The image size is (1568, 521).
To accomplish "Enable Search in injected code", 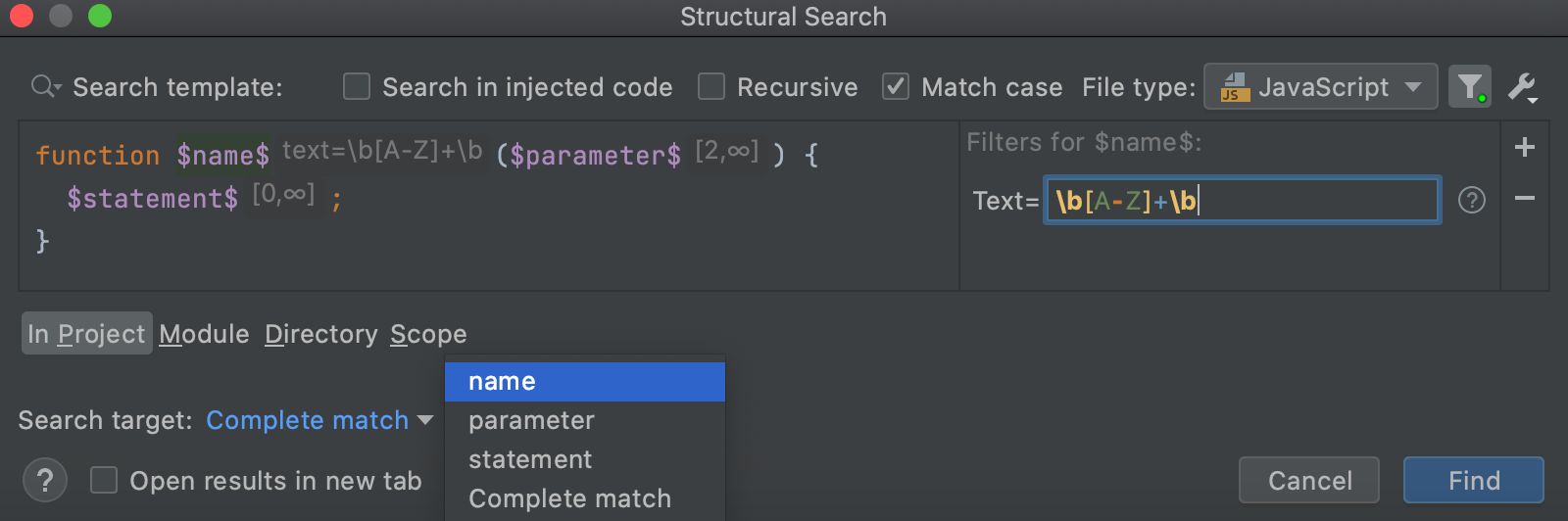I will coord(357,87).
